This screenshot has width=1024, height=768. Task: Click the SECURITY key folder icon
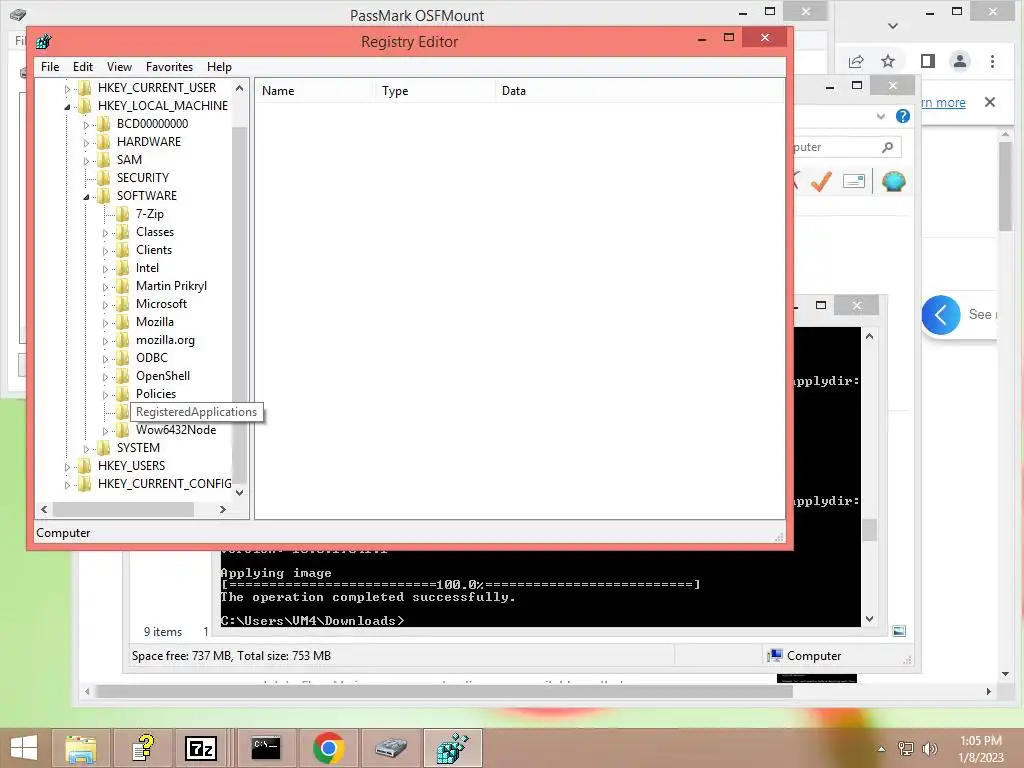pyautogui.click(x=103, y=178)
